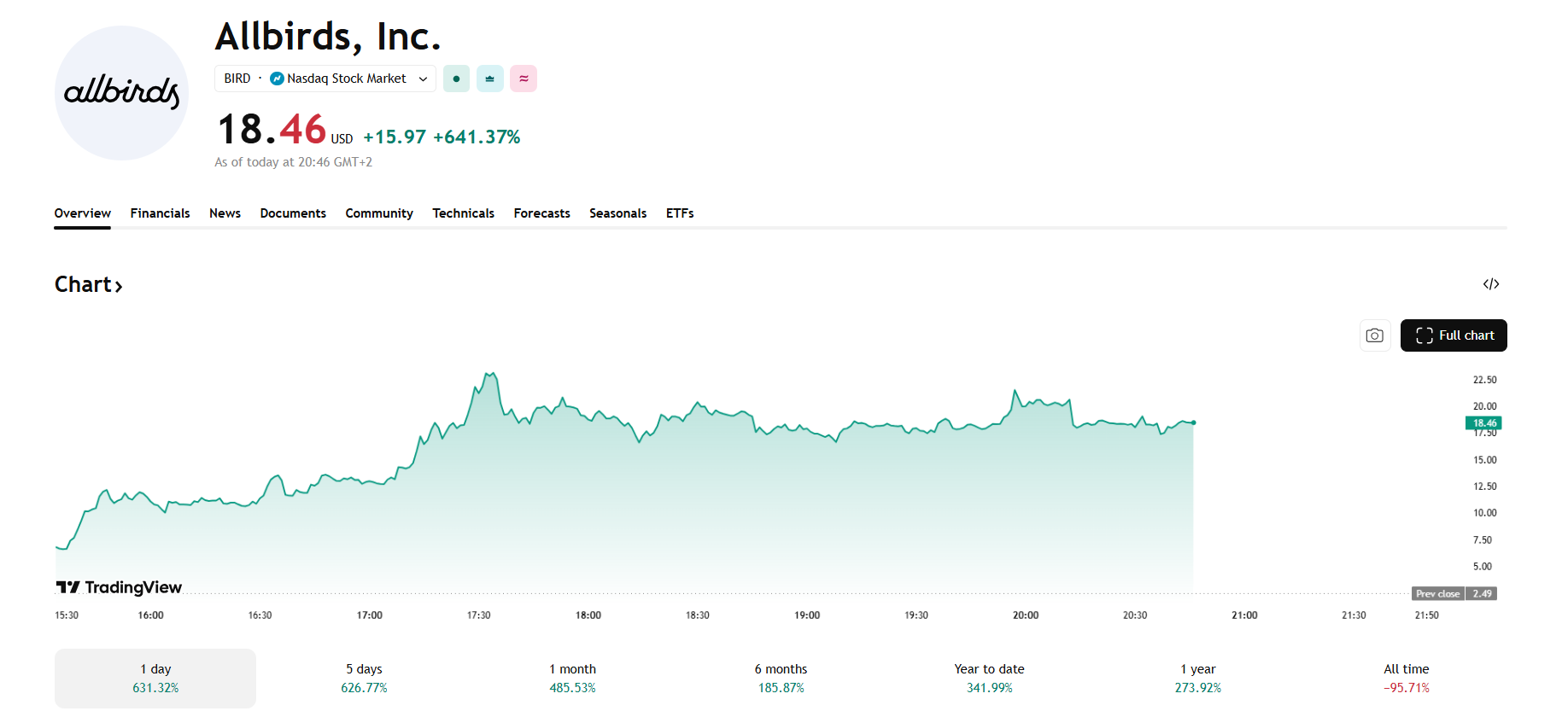Open the News tab
1568x711 pixels.
pyautogui.click(x=225, y=213)
